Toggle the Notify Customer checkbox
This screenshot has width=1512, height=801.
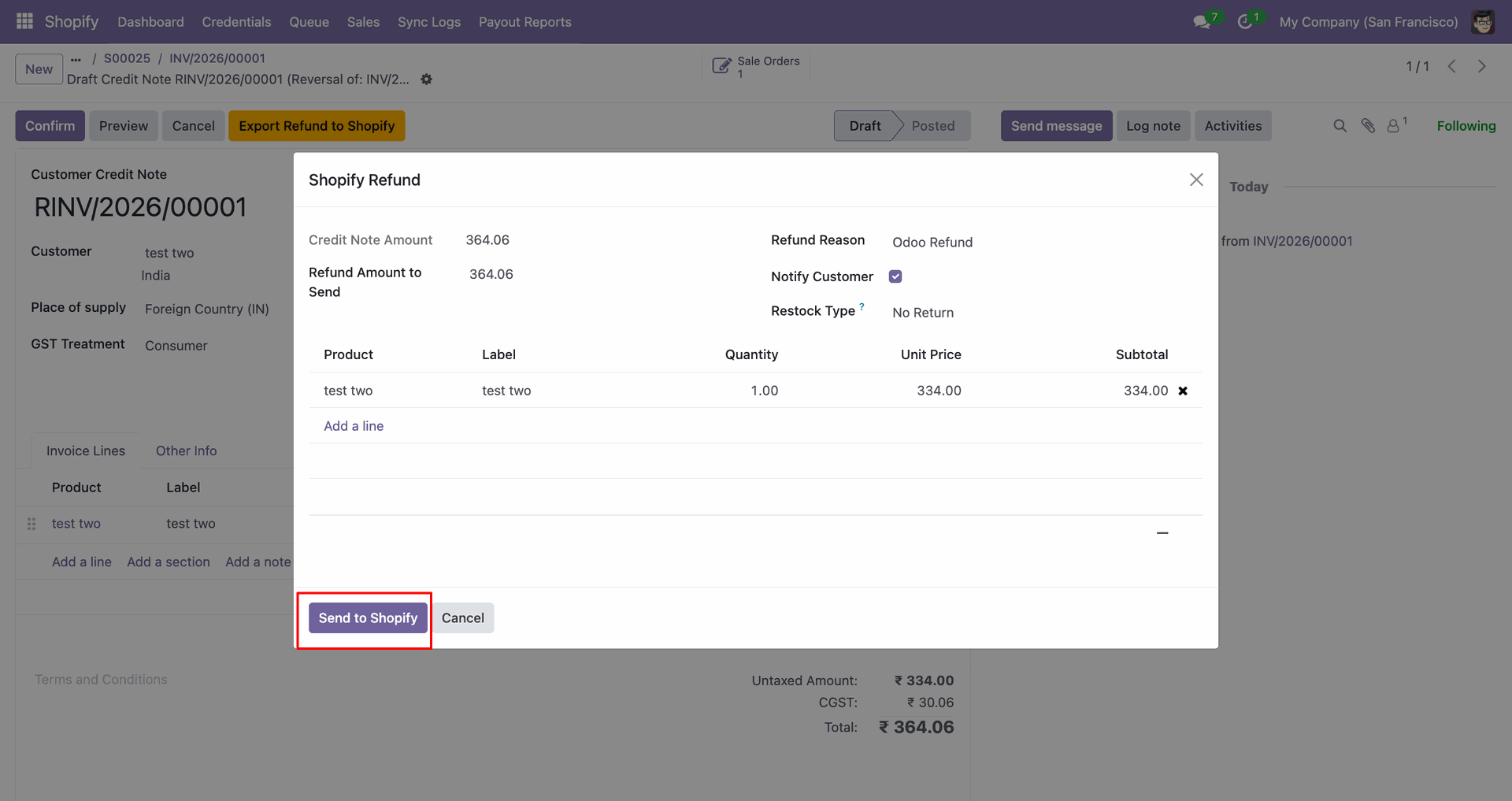tap(895, 276)
